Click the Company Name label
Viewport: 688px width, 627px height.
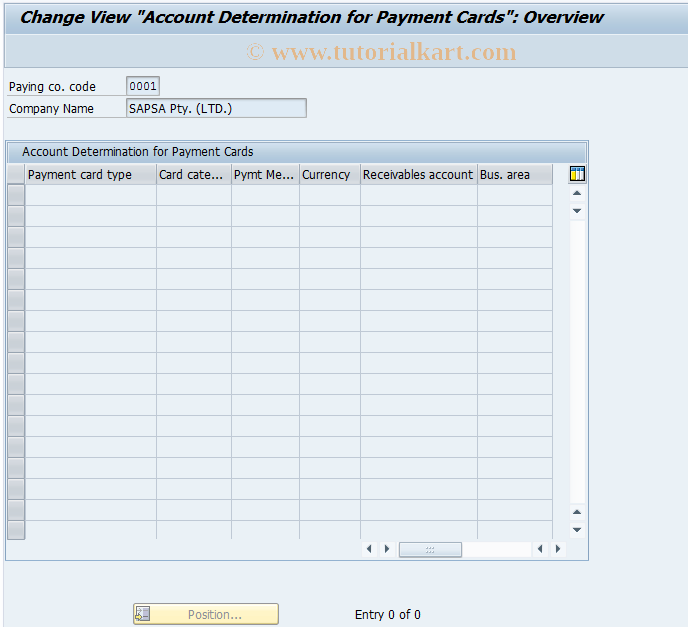coord(51,108)
